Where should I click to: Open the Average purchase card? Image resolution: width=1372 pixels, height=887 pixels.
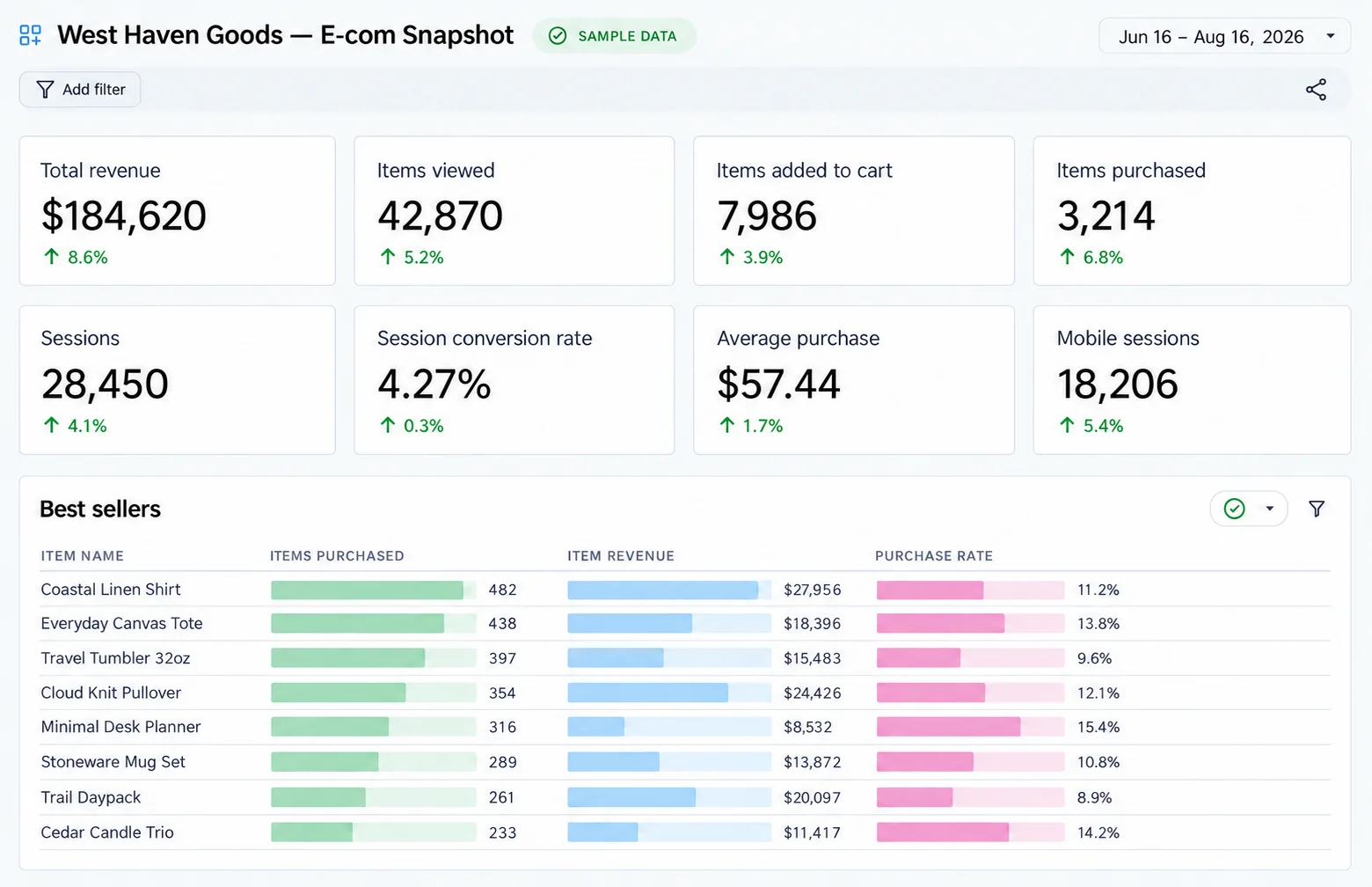click(x=854, y=380)
